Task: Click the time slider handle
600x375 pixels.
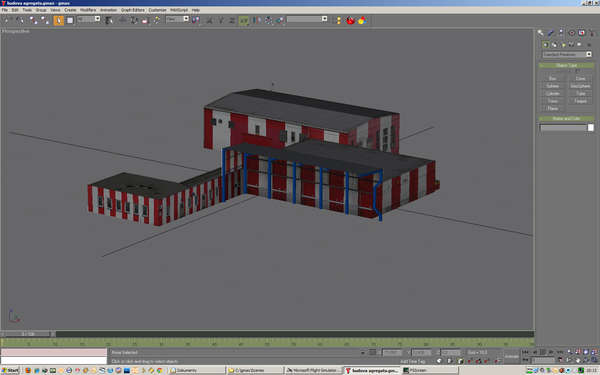Action: point(28,334)
